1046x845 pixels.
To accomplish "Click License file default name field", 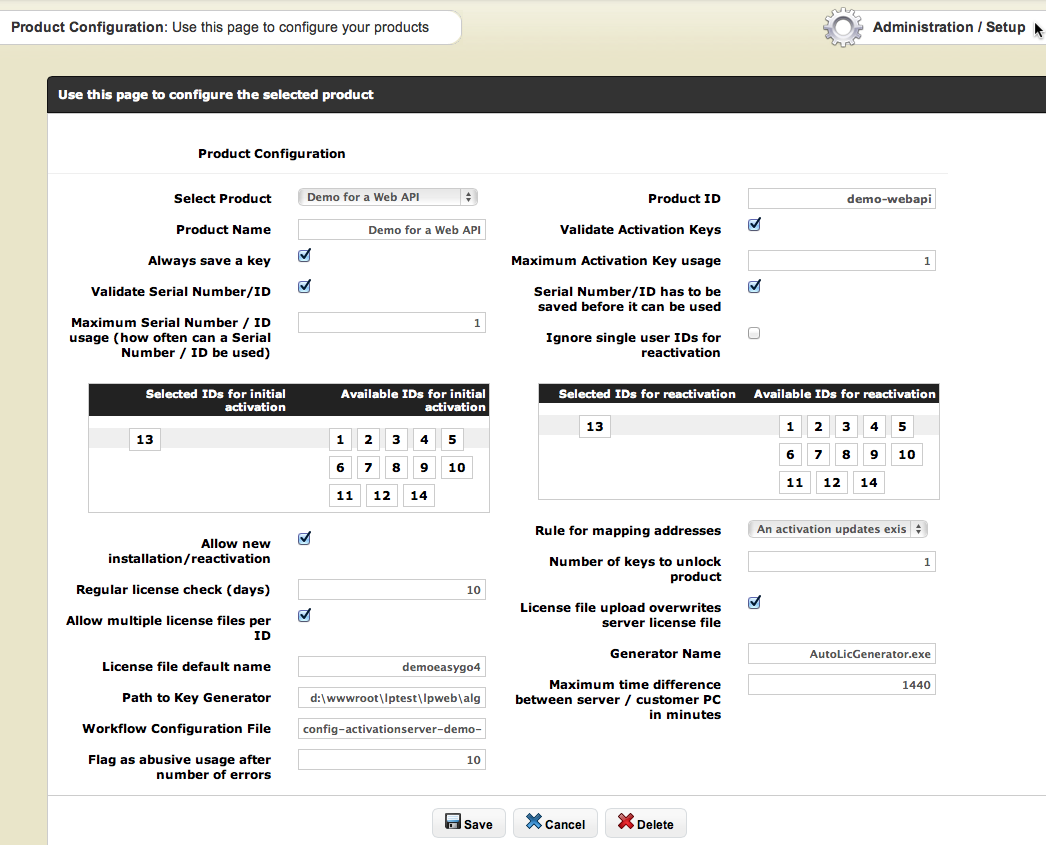I will 392,667.
